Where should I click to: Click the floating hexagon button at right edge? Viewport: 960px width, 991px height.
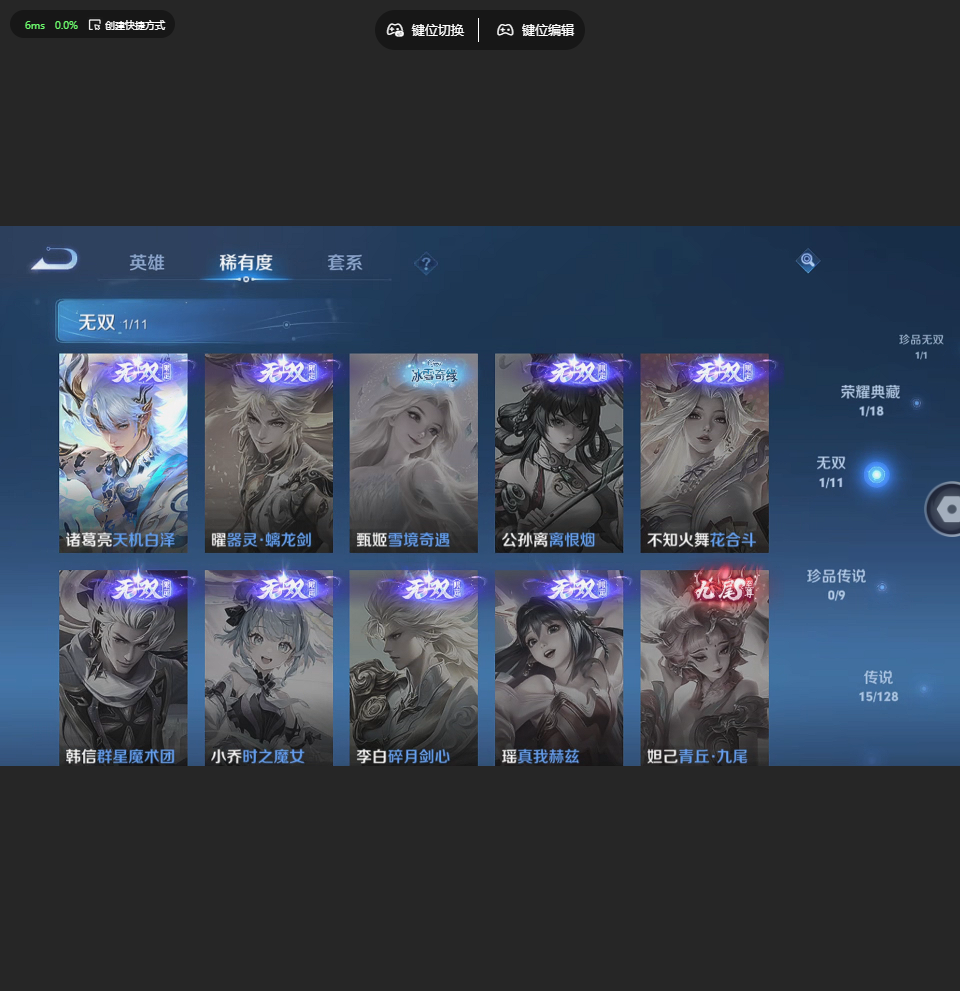pyautogui.click(x=944, y=509)
